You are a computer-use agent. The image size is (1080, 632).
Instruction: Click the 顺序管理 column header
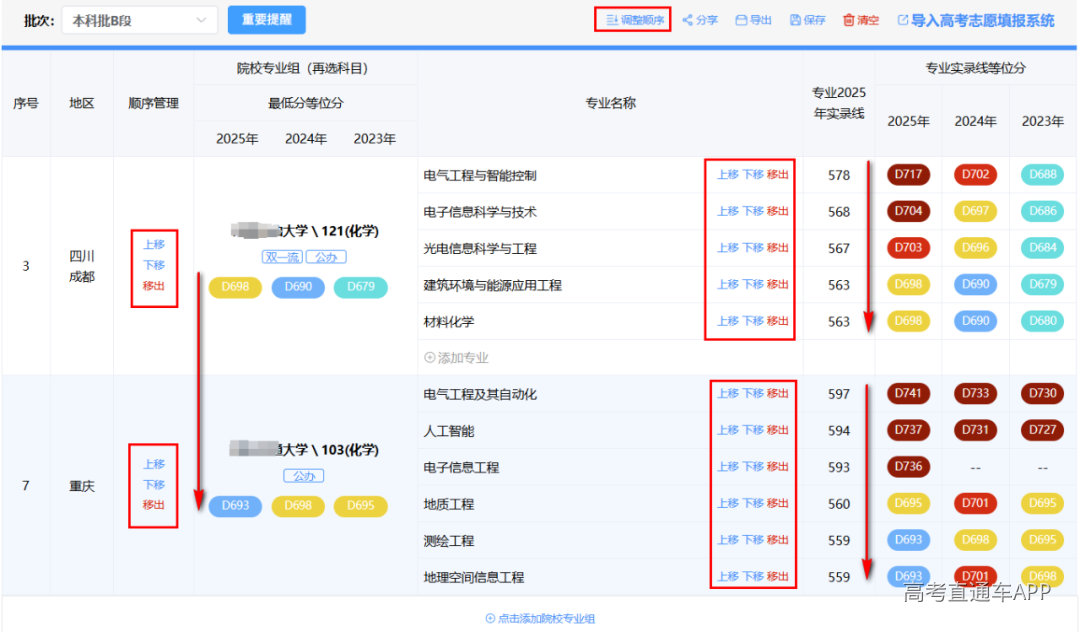coord(154,103)
